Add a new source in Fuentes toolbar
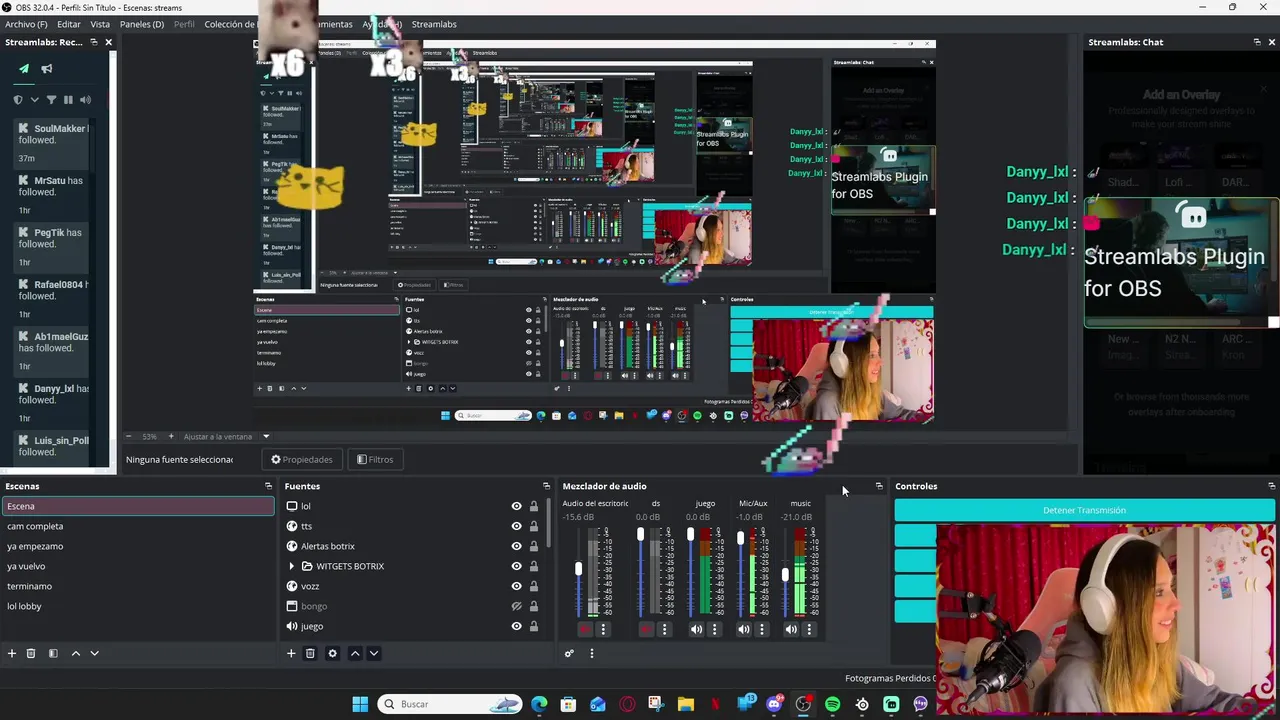This screenshot has height=720, width=1280. pos(291,653)
